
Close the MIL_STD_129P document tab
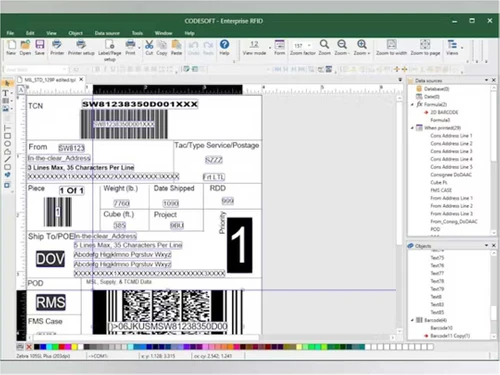[81, 79]
